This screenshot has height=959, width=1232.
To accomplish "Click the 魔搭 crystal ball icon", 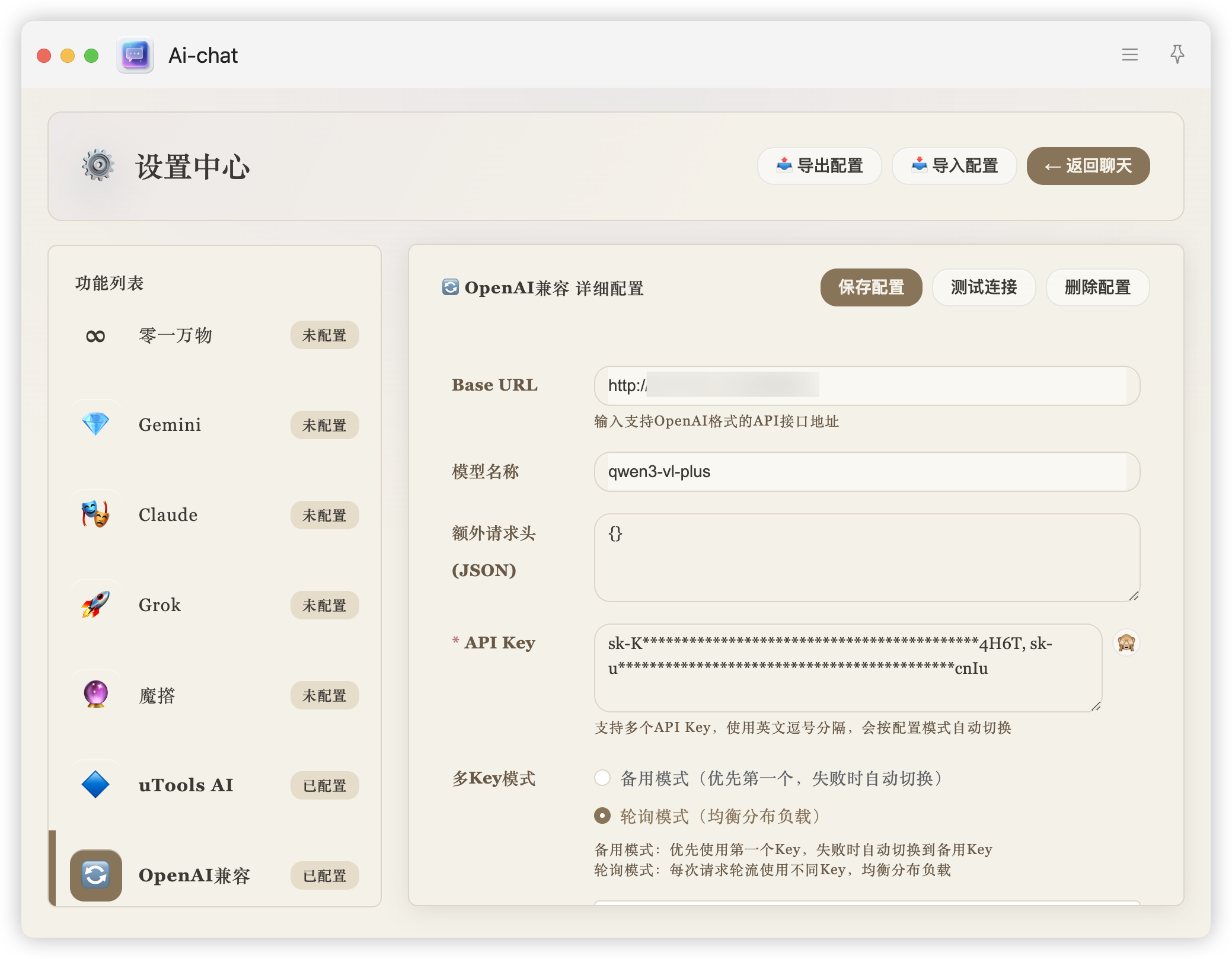I will point(95,695).
